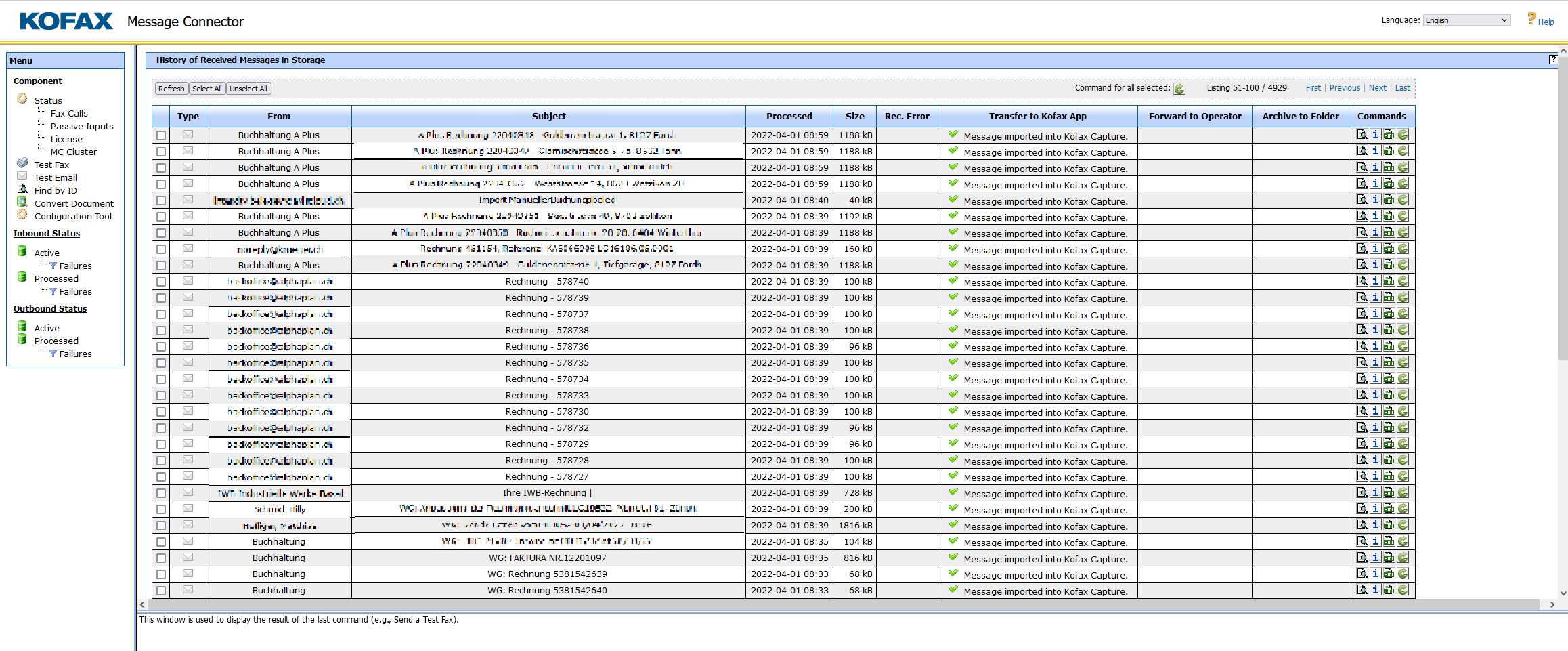Click the XML icon for FAKTURA NR.12201097
The image size is (1568, 651).
point(1389,558)
